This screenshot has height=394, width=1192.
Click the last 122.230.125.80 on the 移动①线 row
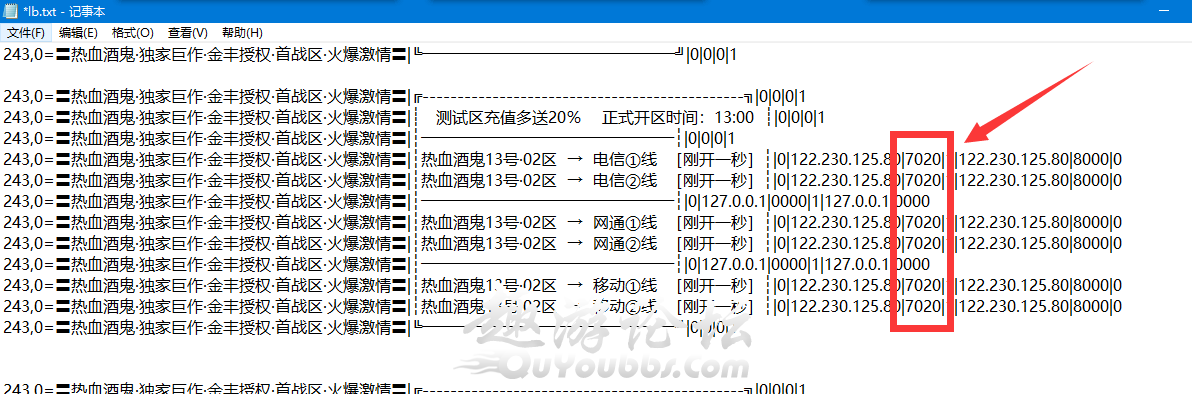click(x=1014, y=286)
